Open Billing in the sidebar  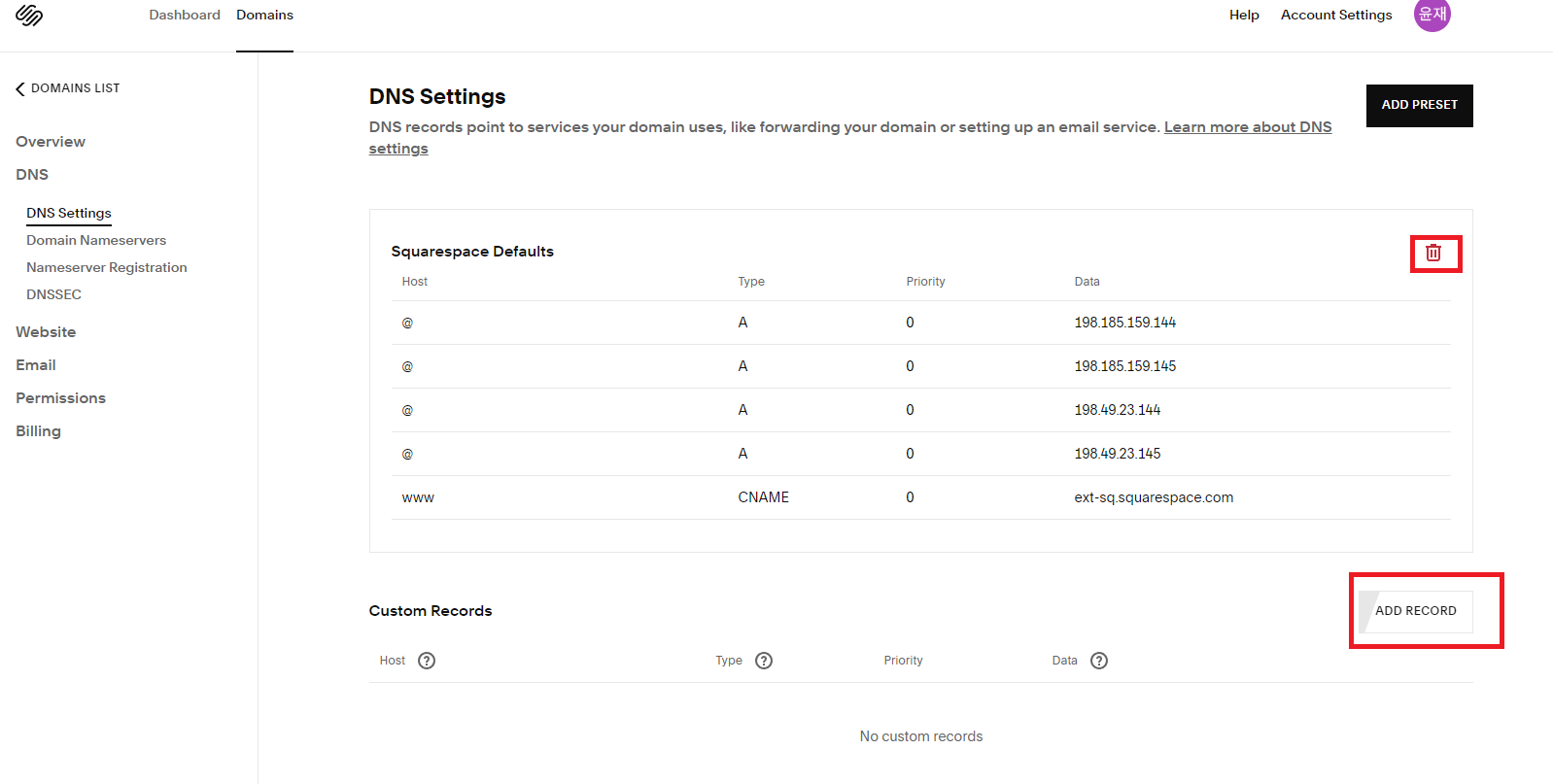[38, 431]
